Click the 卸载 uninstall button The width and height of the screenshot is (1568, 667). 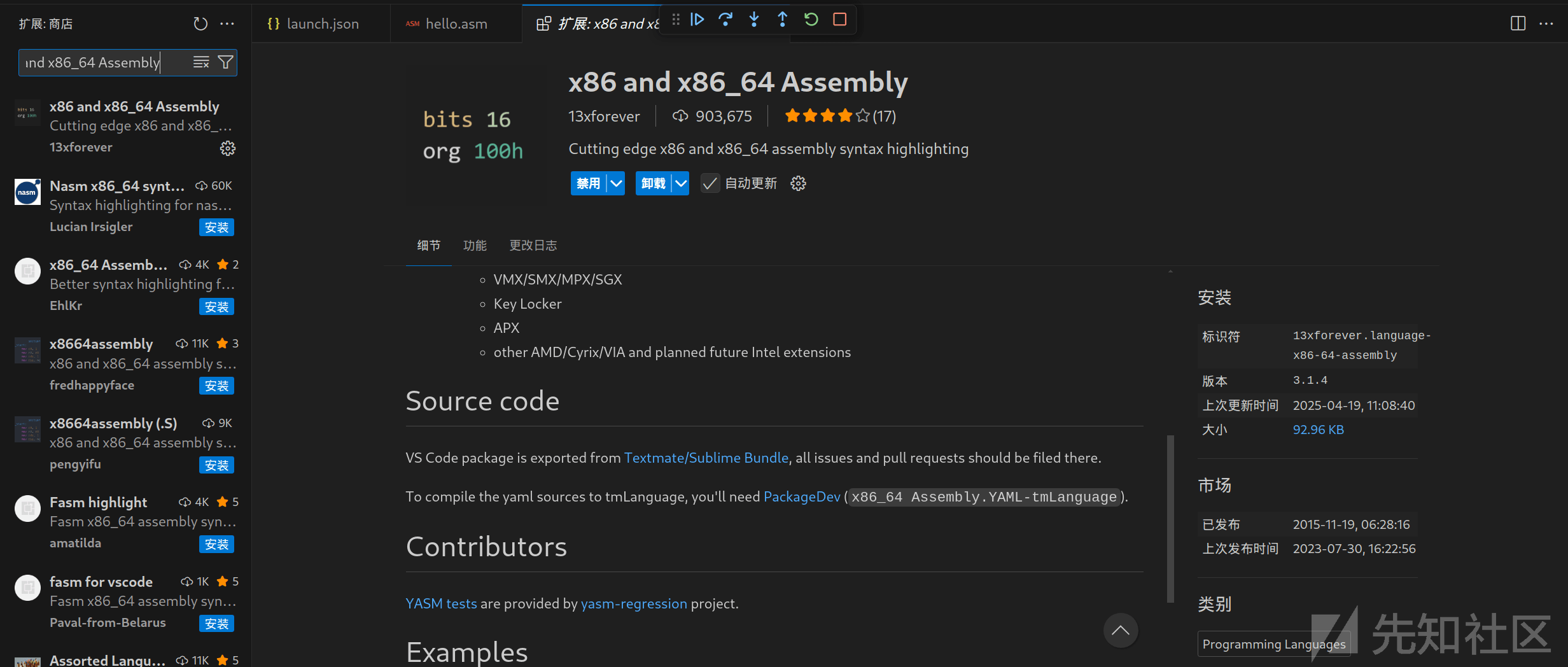[653, 184]
